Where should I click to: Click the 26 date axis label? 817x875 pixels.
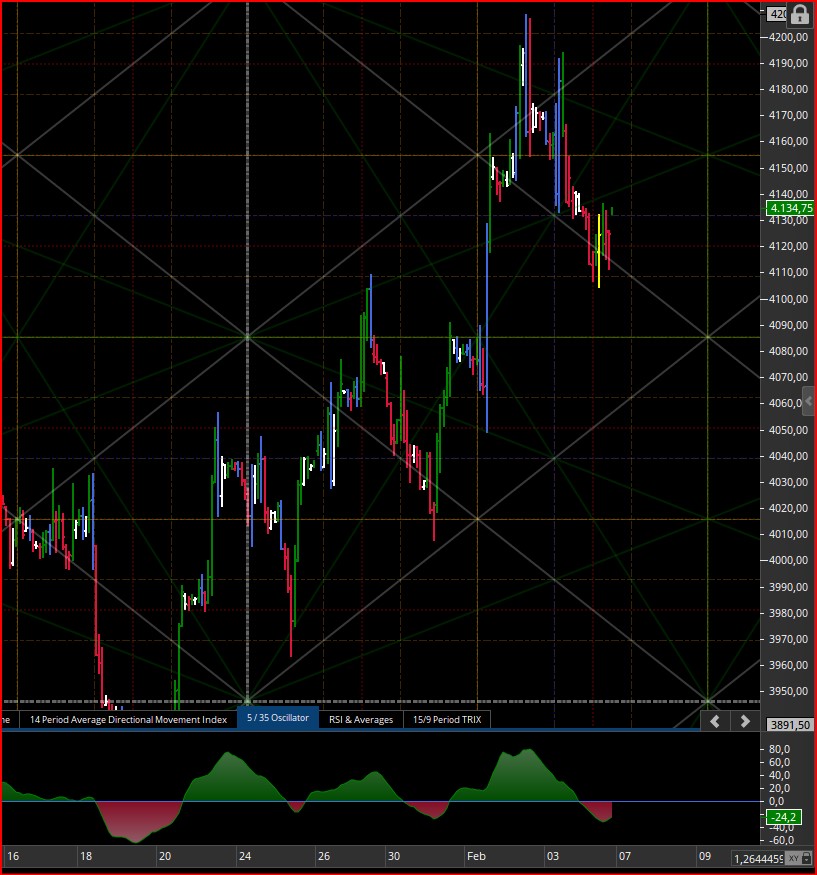coord(324,856)
